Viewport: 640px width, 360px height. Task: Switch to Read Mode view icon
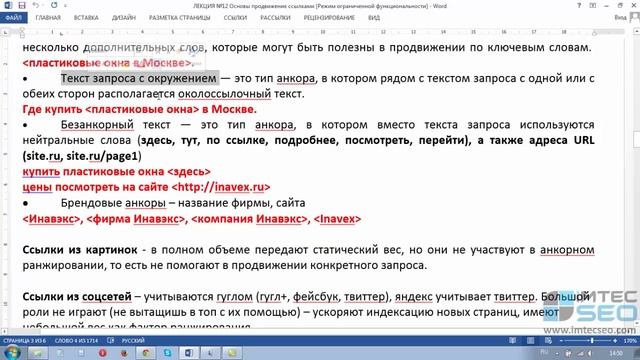coord(512,340)
